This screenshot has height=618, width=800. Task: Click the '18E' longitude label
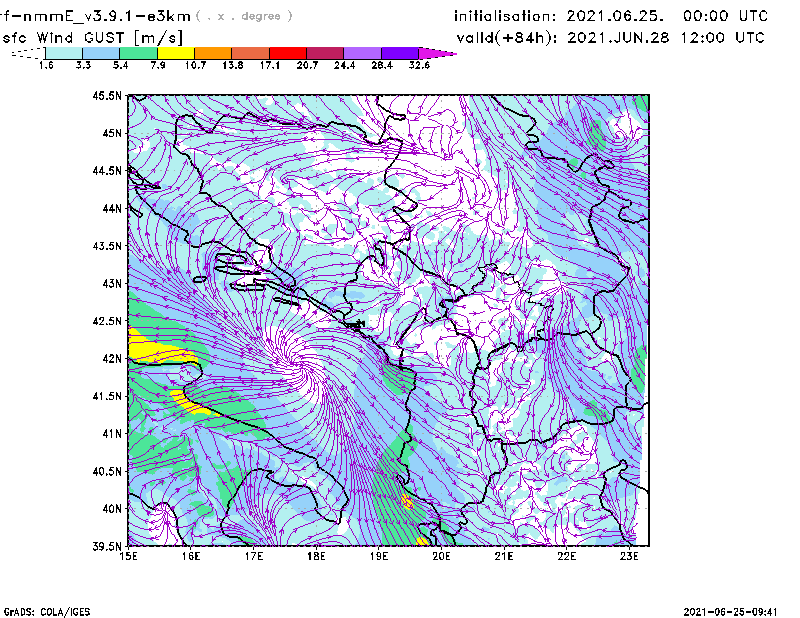coord(316,556)
